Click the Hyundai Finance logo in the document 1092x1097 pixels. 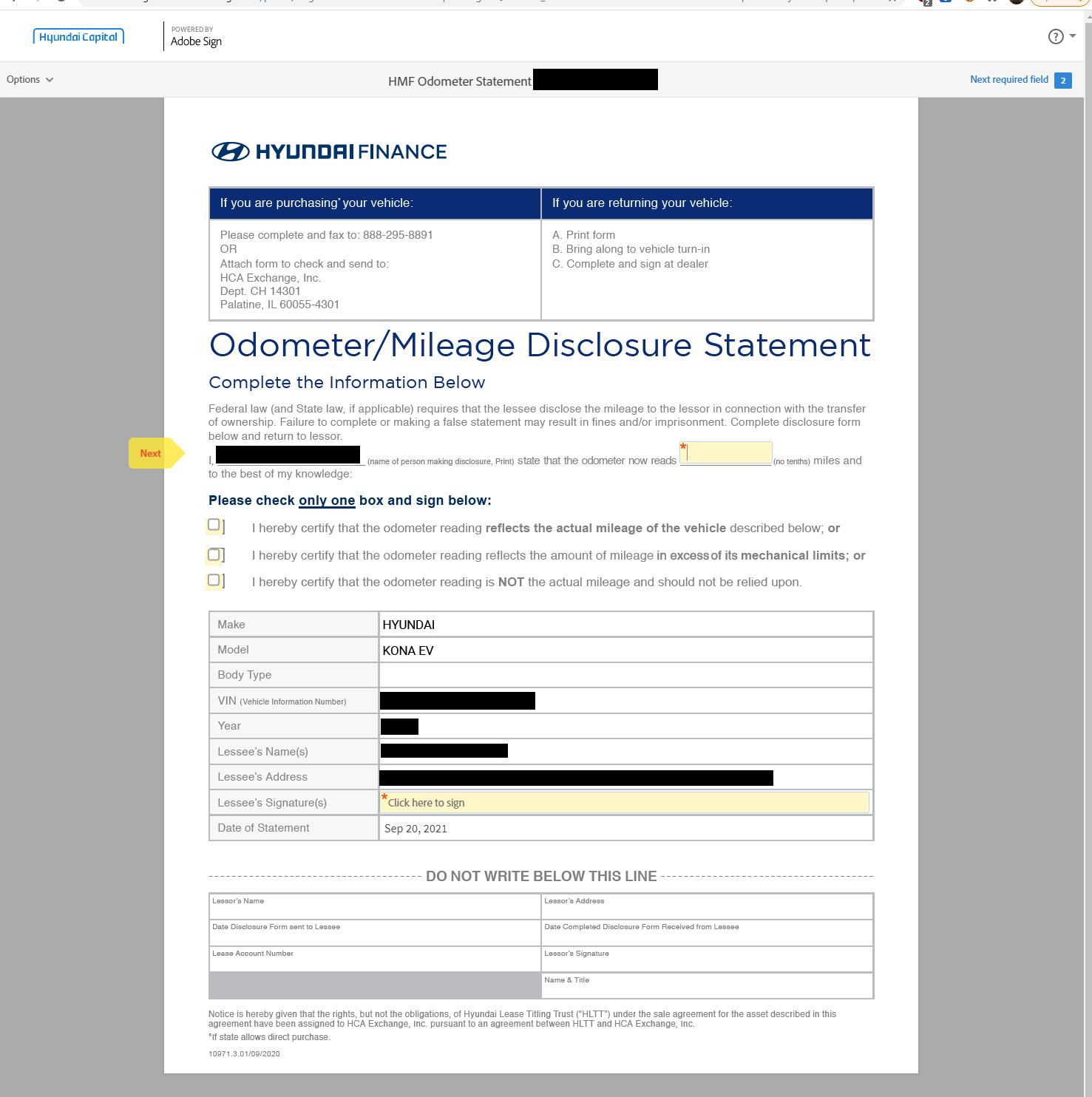(329, 152)
